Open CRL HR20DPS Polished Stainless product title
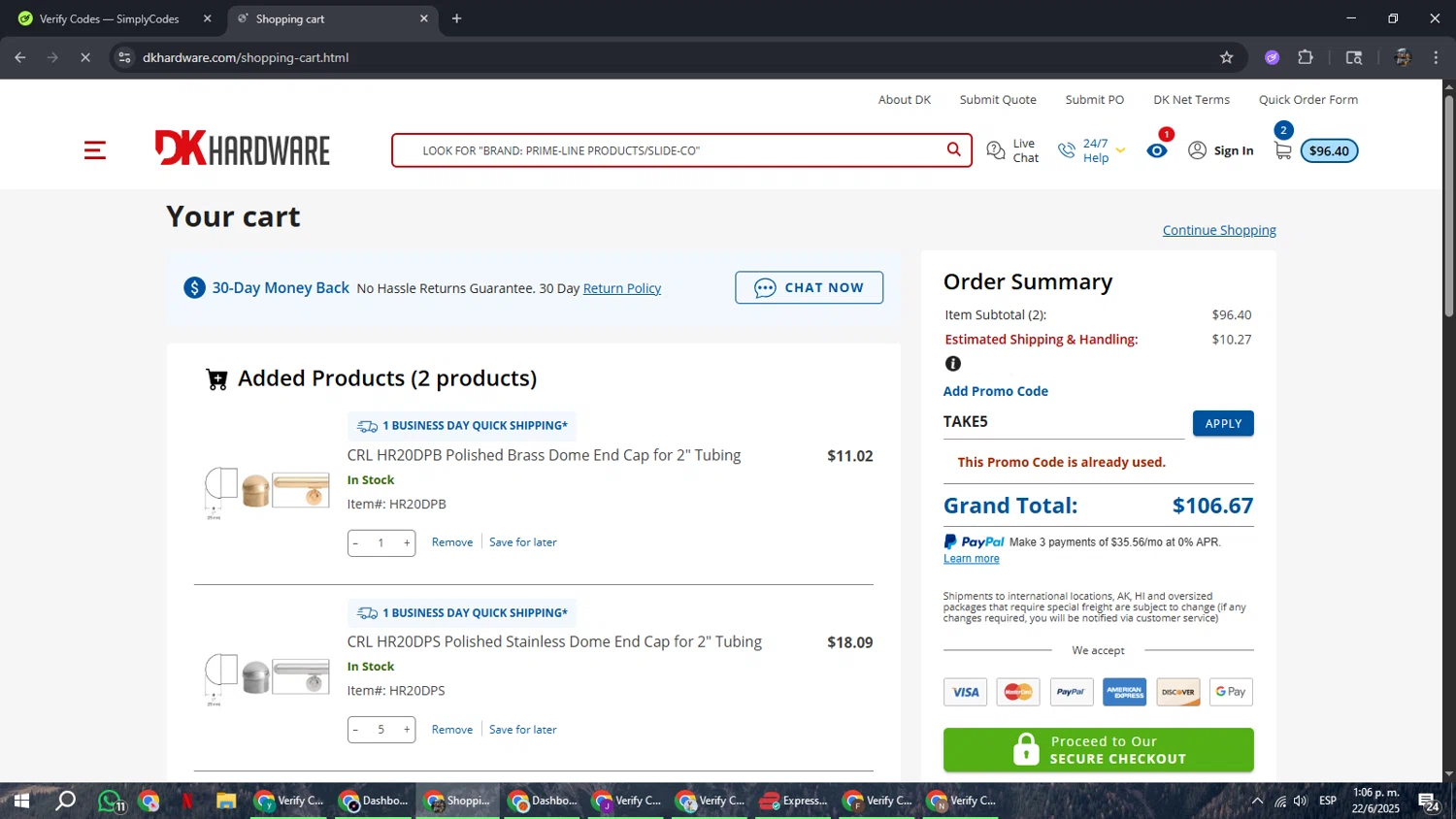1456x819 pixels. click(554, 641)
